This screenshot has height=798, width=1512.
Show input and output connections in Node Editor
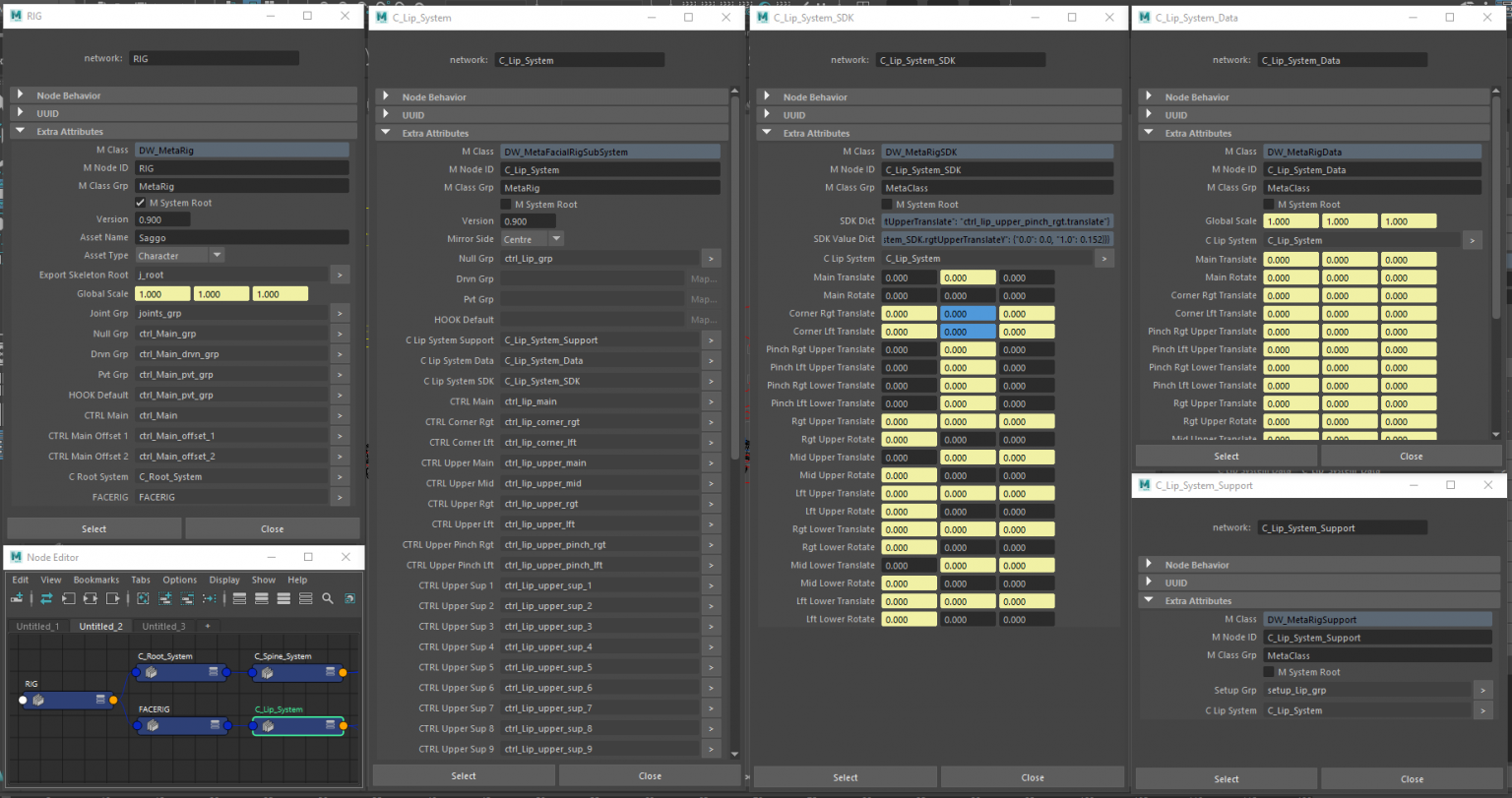click(x=91, y=598)
